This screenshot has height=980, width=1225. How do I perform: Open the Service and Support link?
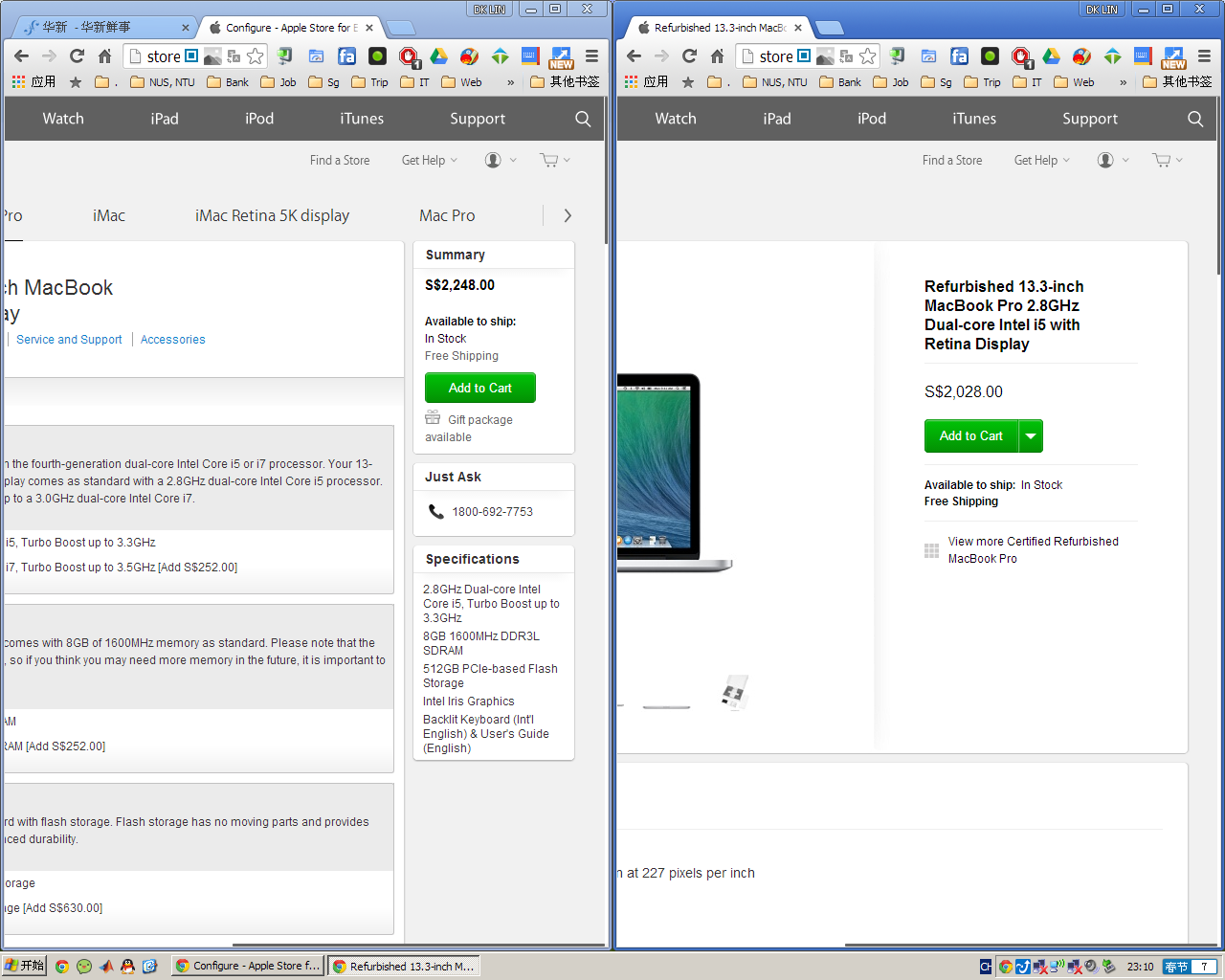(x=69, y=340)
